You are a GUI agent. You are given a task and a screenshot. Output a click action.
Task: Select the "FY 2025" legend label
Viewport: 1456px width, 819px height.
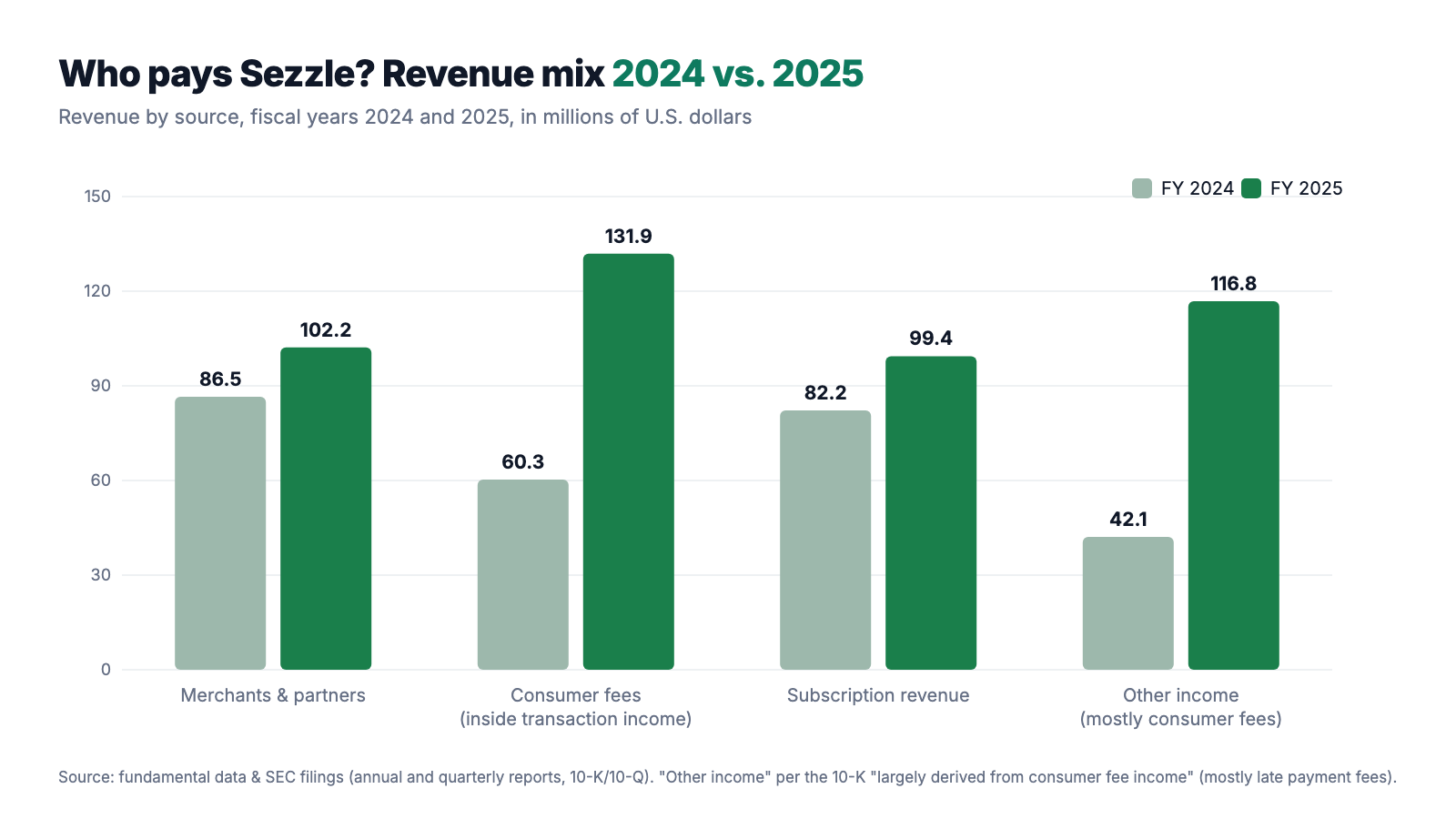click(1307, 188)
